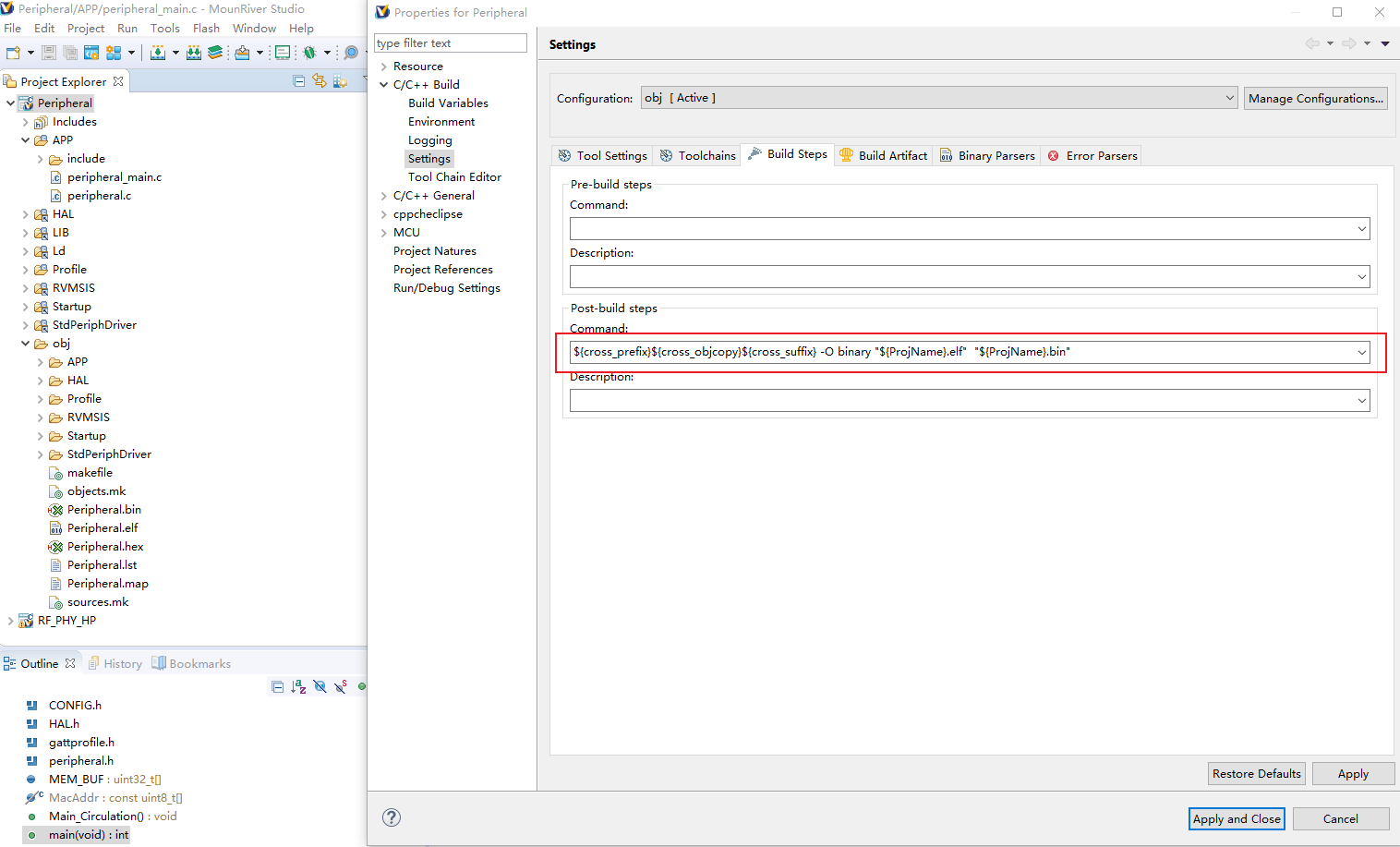1400x847 pixels.
Task: Collapse all in Project Explorer toolbar
Action: pyautogui.click(x=299, y=81)
